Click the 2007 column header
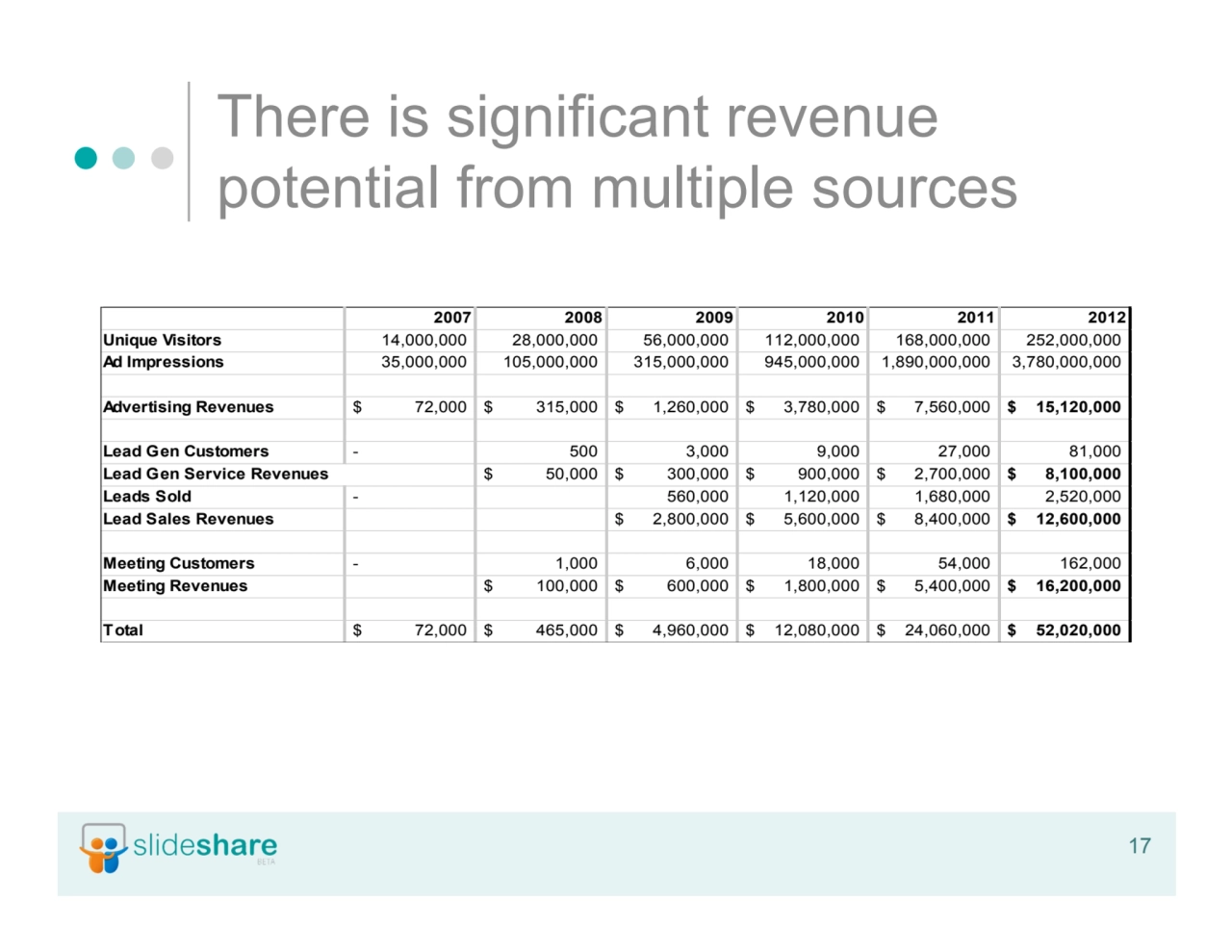 click(x=451, y=318)
